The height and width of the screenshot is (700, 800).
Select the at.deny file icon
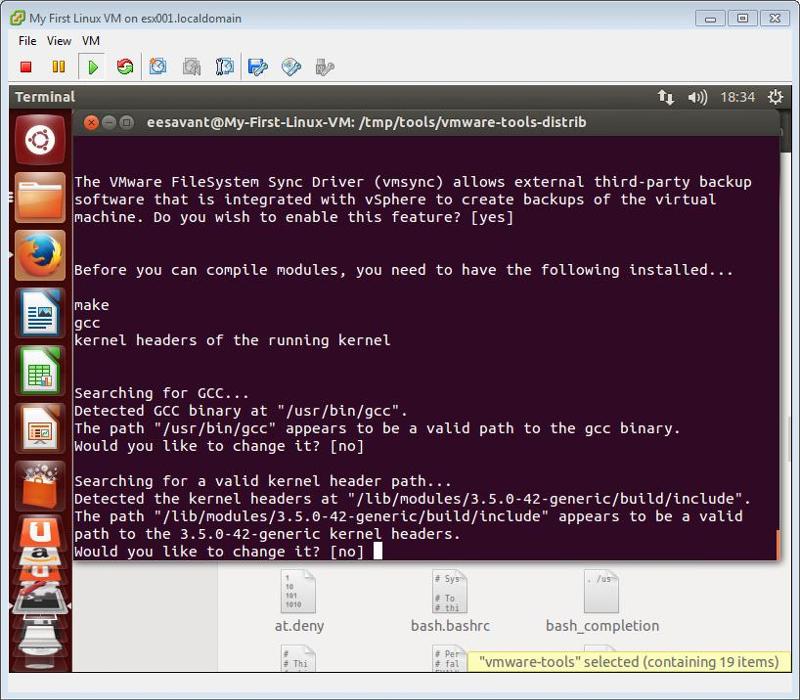pos(299,601)
